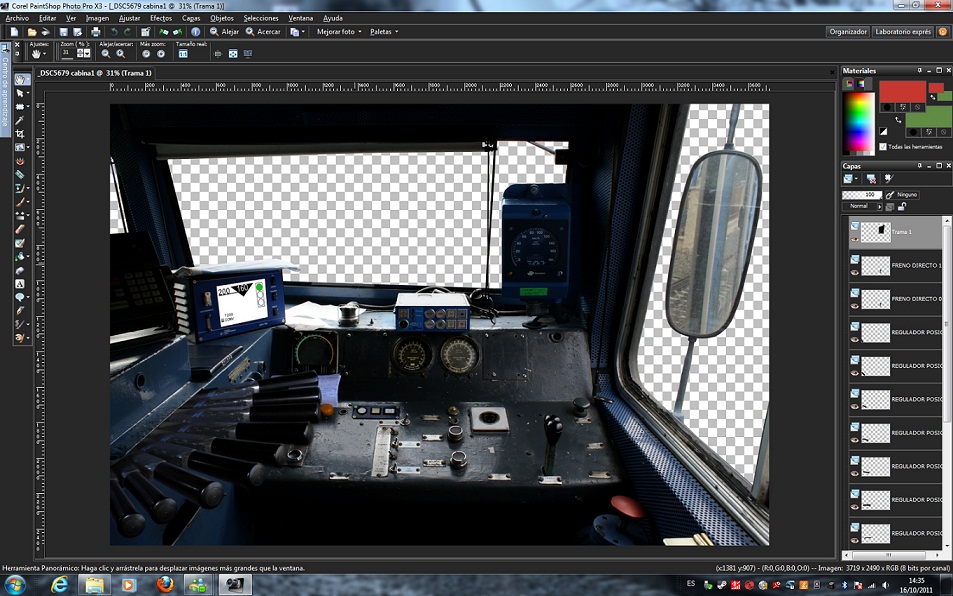Viewport: 953px width, 596px height.
Task: Select the Crop tool in the toolbox
Action: [x=20, y=133]
